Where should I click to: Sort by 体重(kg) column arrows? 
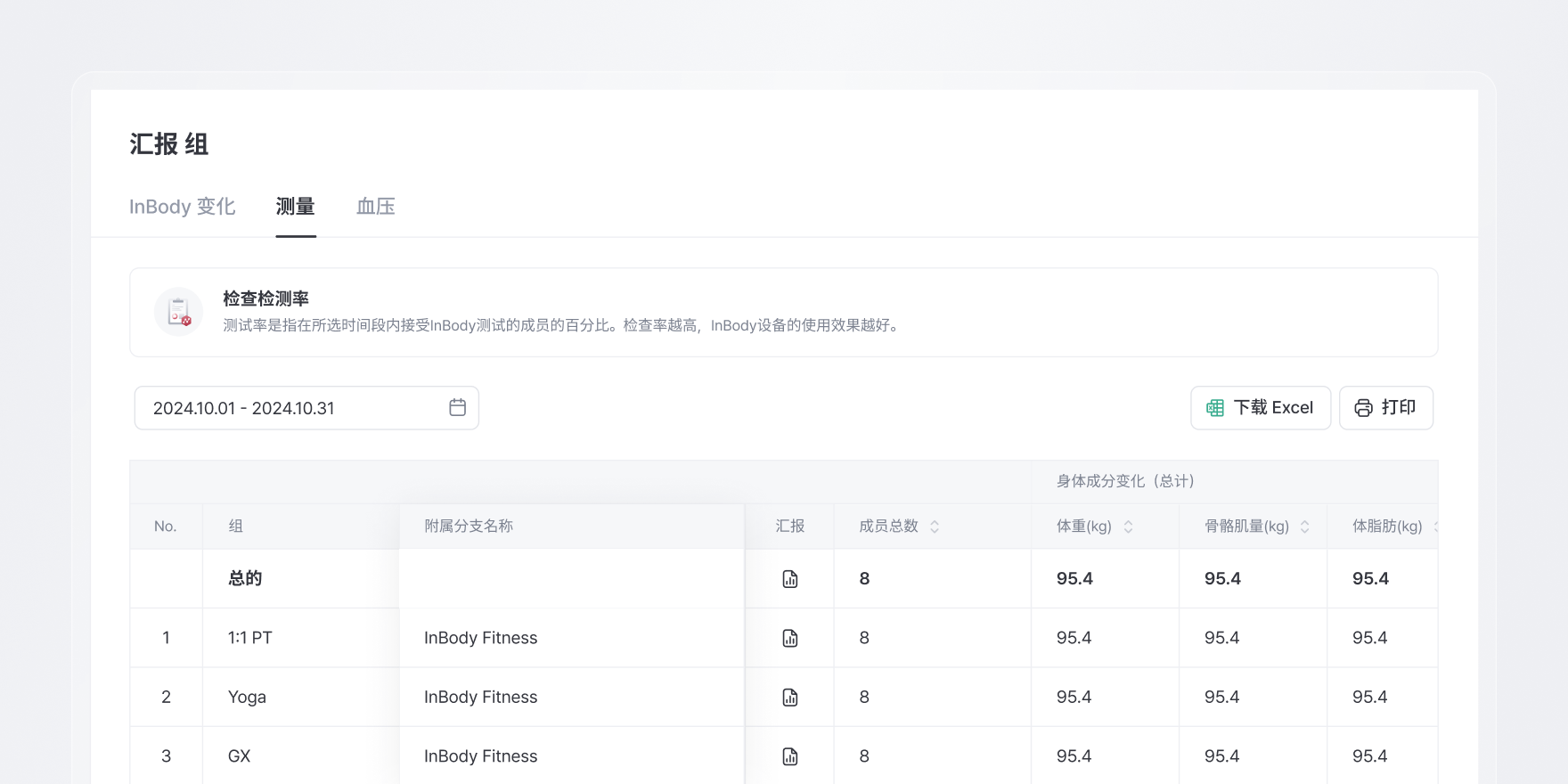[1128, 527]
